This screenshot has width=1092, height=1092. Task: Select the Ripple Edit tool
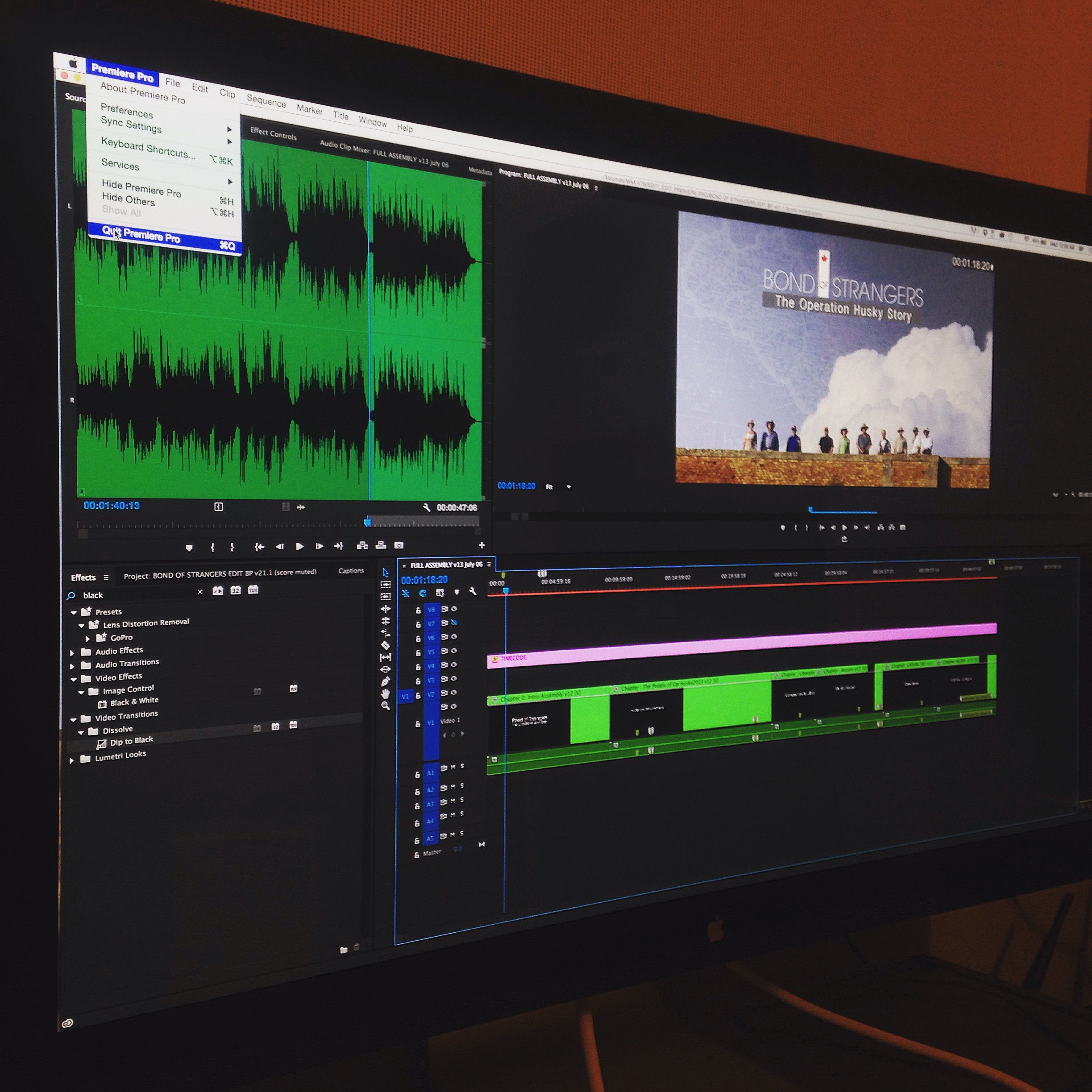tap(386, 609)
